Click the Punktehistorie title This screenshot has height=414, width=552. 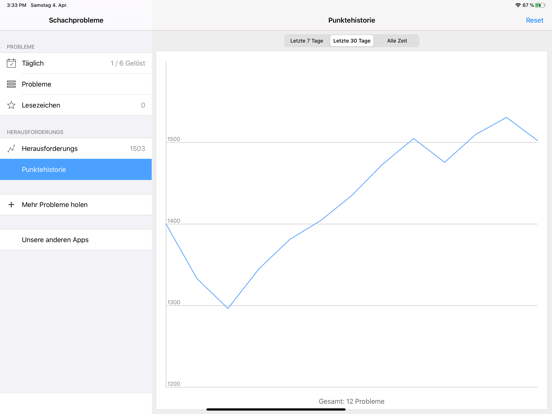tap(351, 20)
